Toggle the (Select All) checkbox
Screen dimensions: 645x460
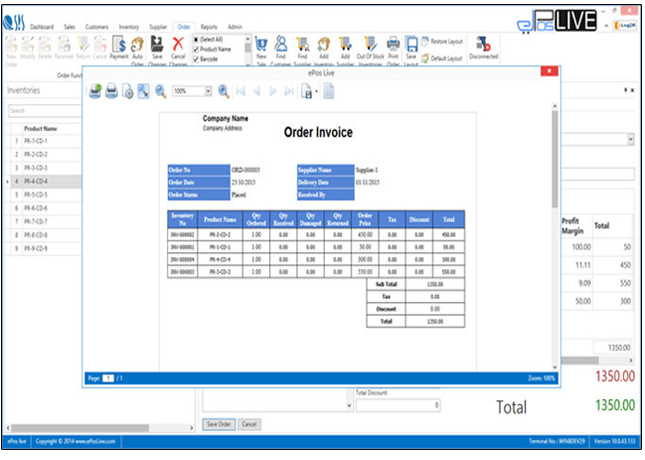pos(195,38)
